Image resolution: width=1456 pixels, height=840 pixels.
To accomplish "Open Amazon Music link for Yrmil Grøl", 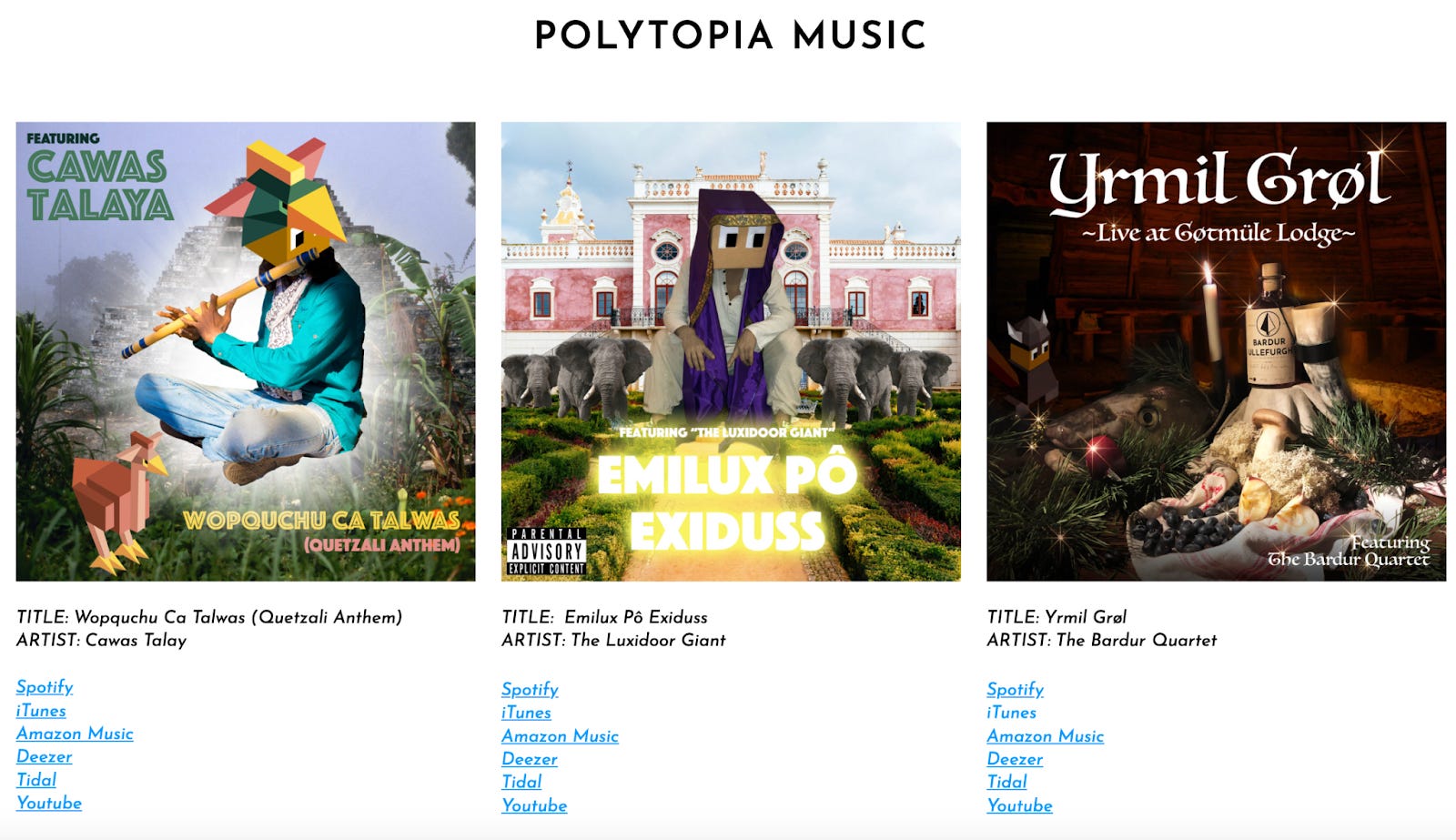I will (1046, 735).
